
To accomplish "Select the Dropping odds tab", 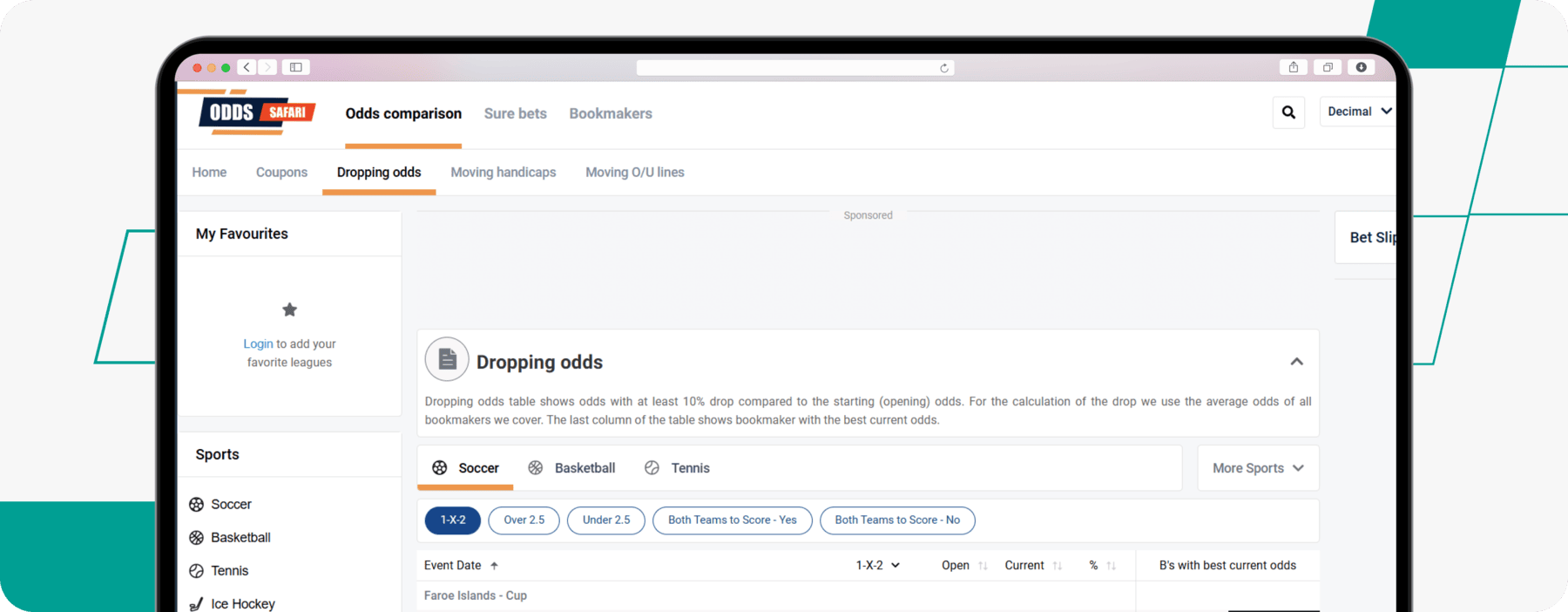I will [379, 173].
